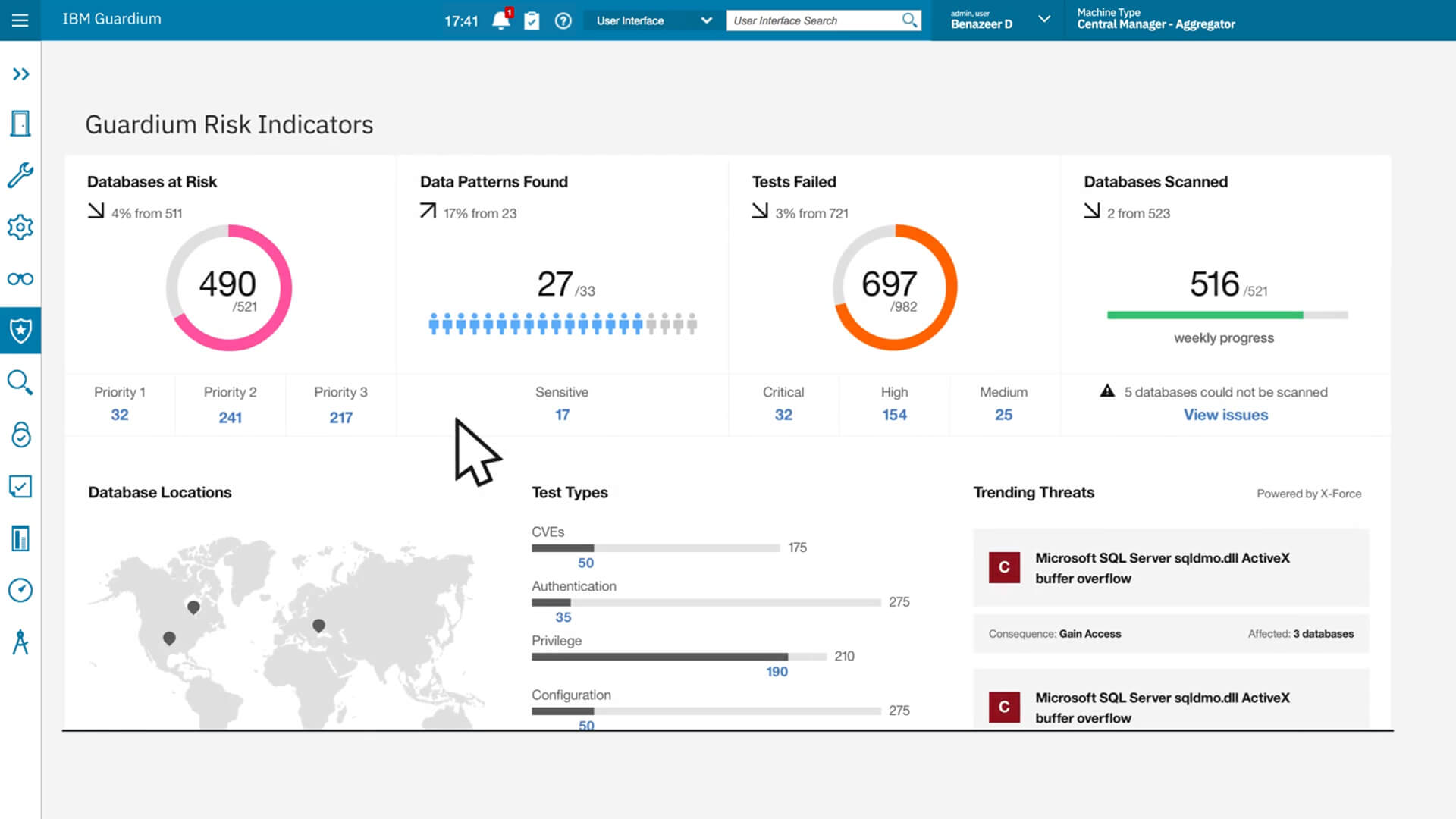1456x819 pixels.
Task: Click the 17% from 23 up arrow
Action: (428, 210)
